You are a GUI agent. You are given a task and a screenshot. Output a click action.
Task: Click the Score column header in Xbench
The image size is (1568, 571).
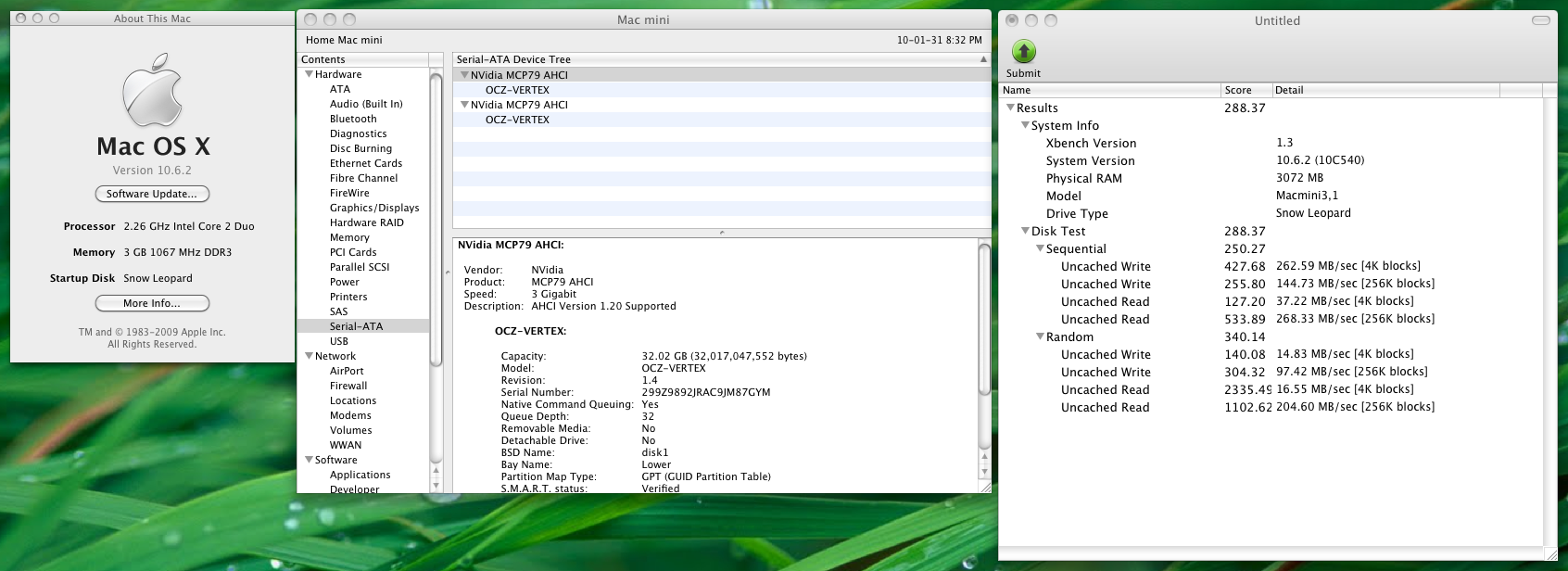[x=1246, y=90]
